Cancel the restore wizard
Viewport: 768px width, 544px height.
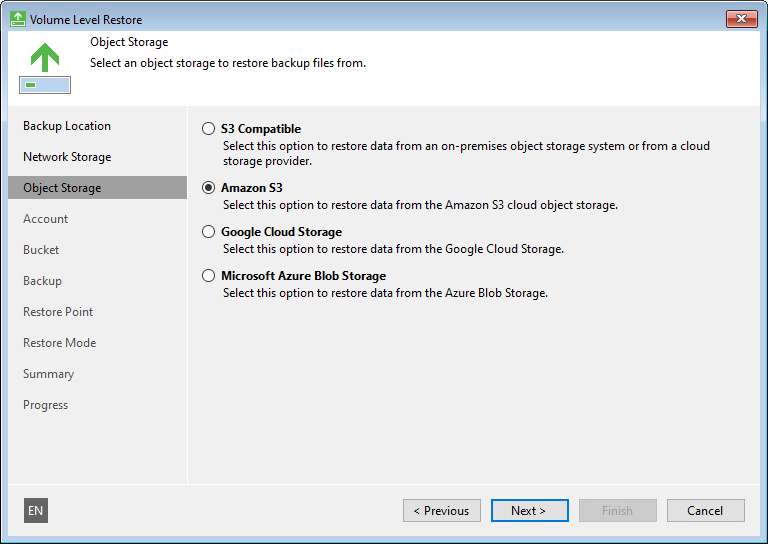706,511
